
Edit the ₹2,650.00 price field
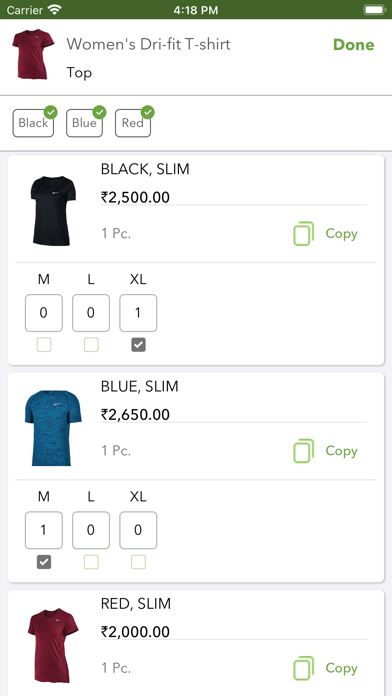point(234,415)
